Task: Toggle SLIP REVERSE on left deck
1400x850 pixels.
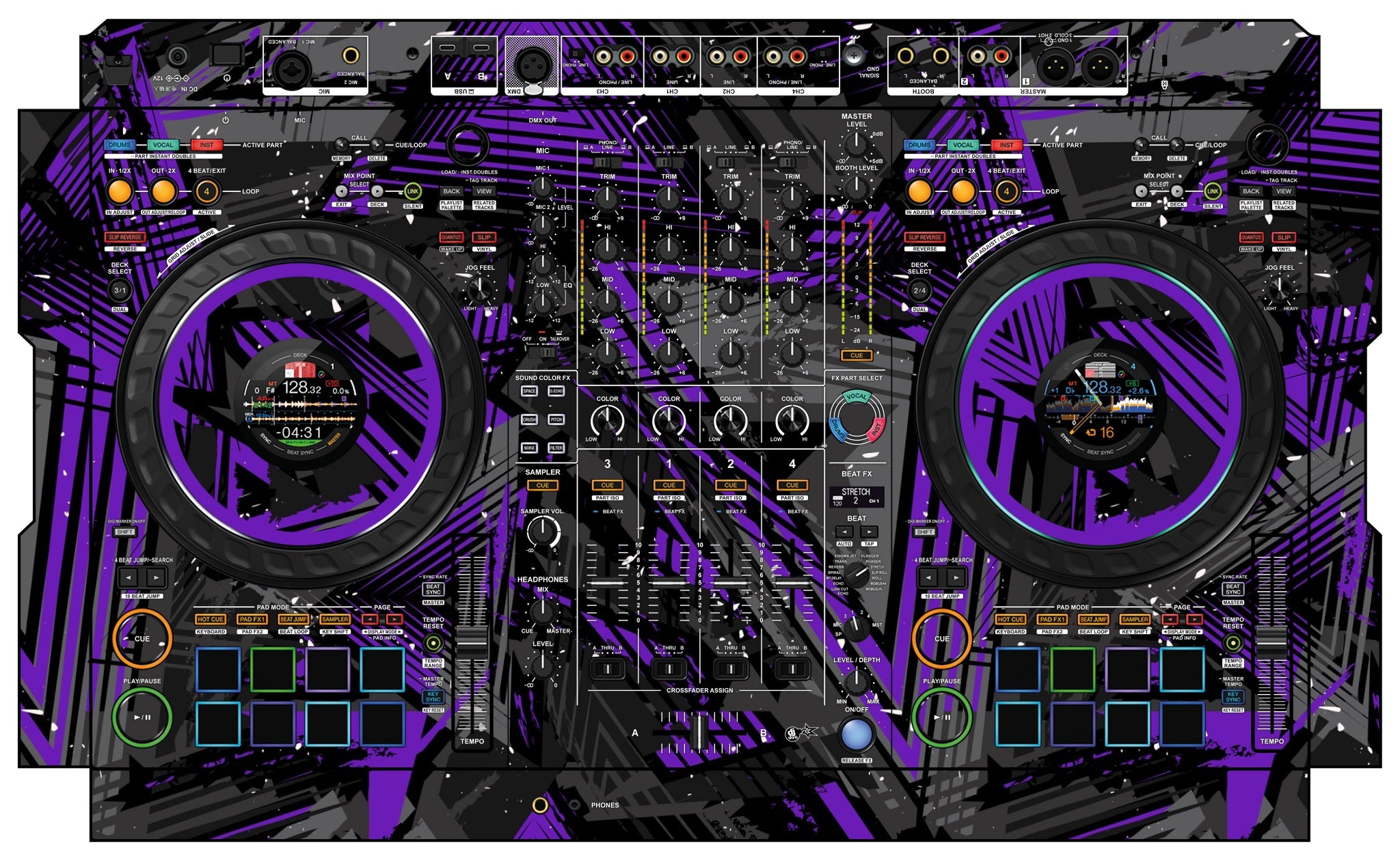Action: (x=124, y=237)
